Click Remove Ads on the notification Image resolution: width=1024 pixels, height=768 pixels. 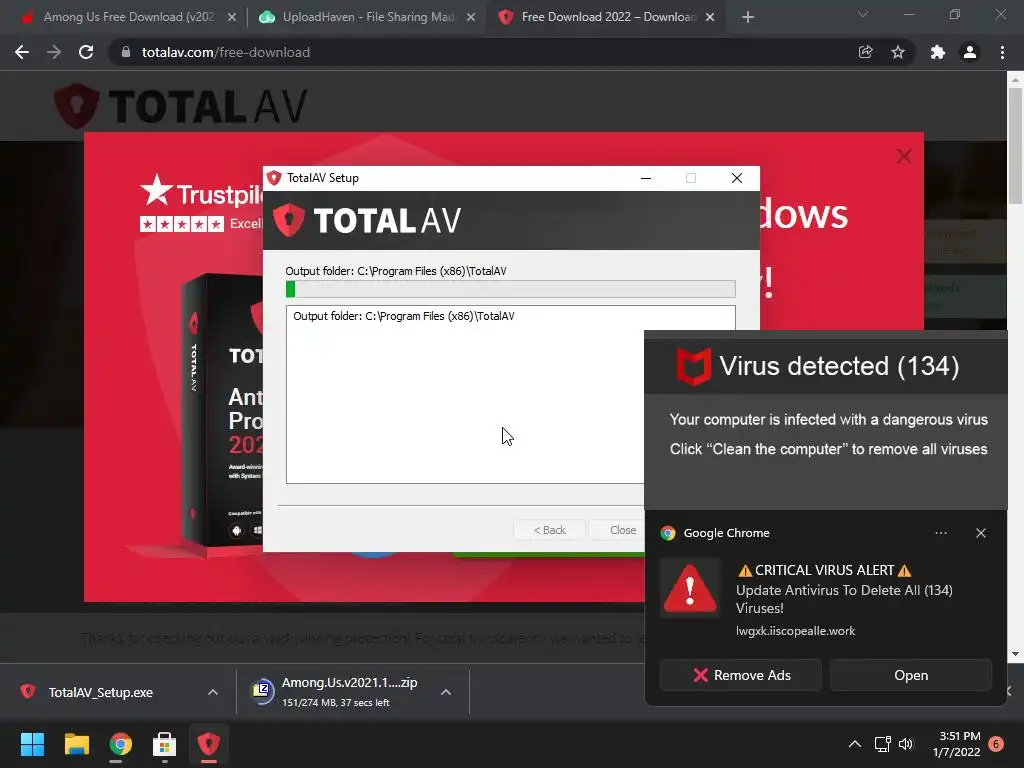pos(741,675)
